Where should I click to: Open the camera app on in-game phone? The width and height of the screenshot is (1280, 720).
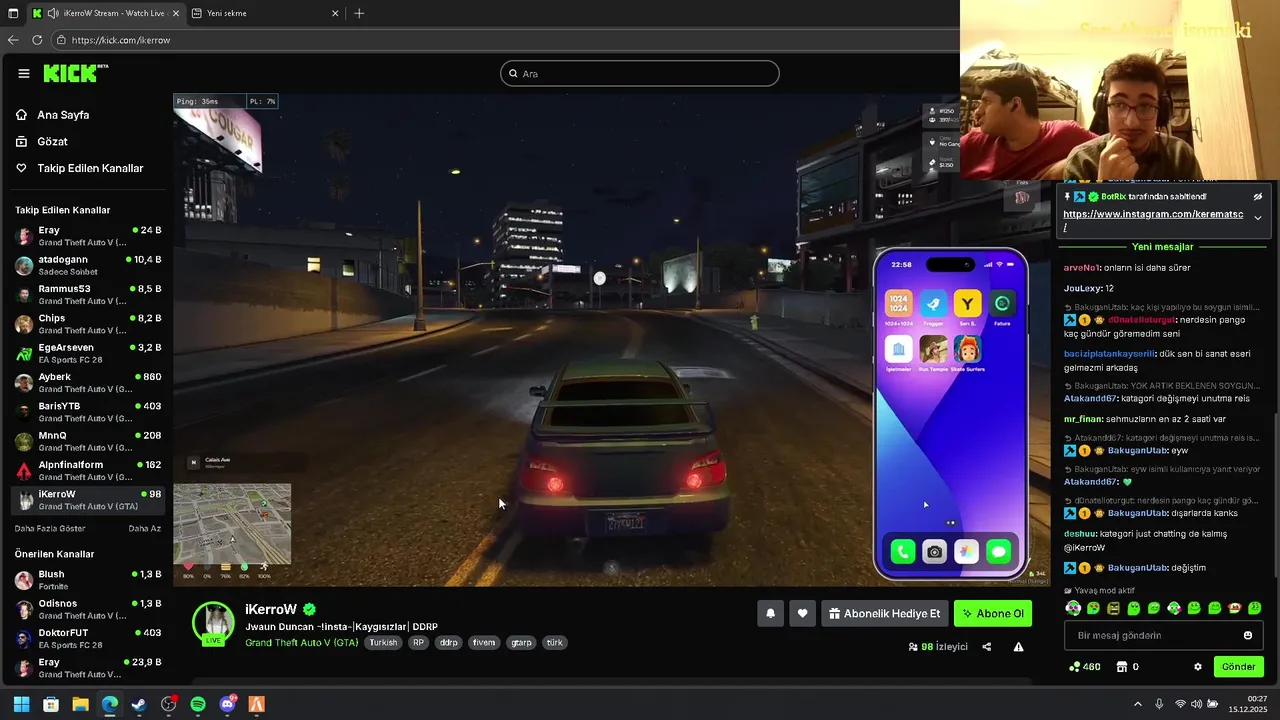(934, 552)
